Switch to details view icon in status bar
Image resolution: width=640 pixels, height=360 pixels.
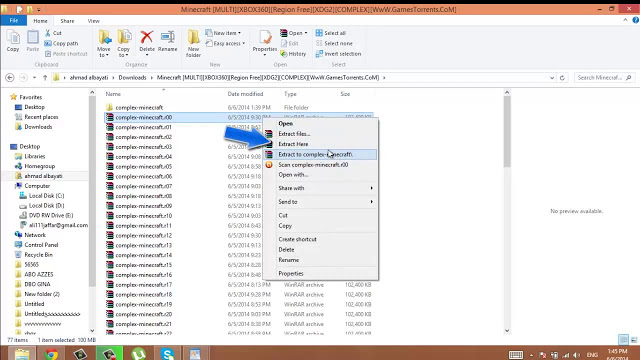pyautogui.click(x=623, y=340)
